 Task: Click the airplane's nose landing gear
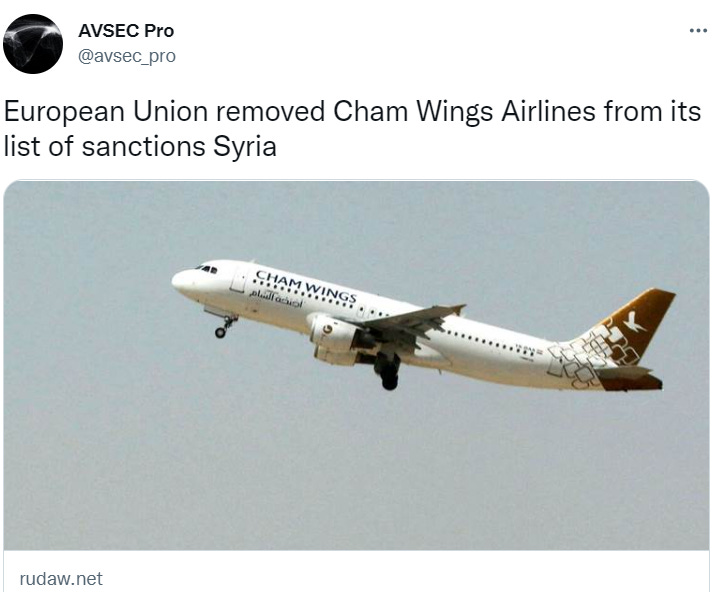coord(226,325)
